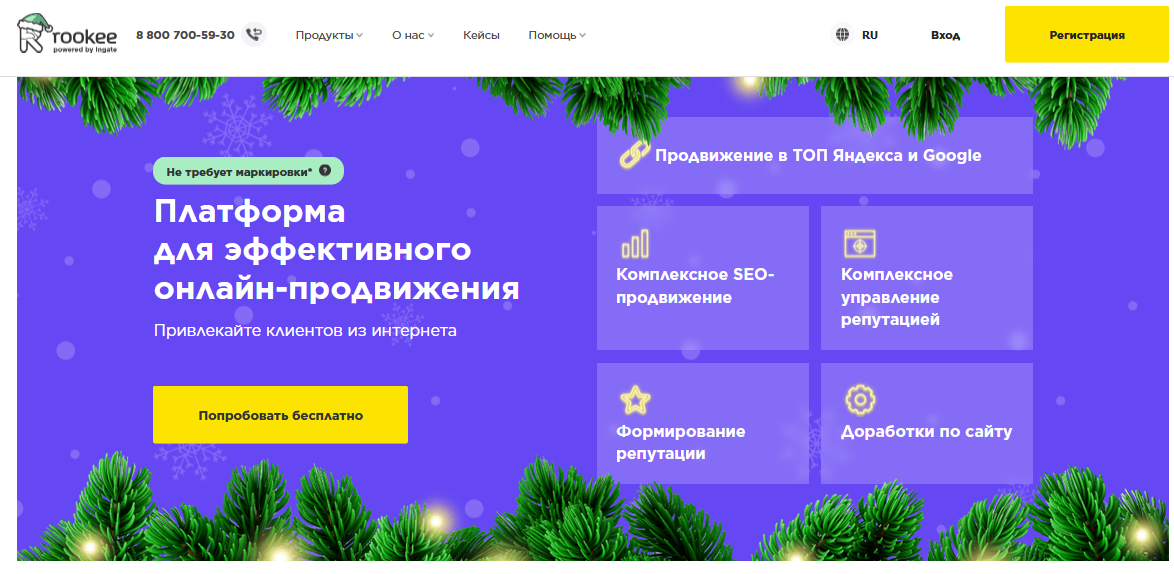Click the question mark tooltip icon
The height and width of the screenshot is (574, 1174).
click(x=325, y=171)
